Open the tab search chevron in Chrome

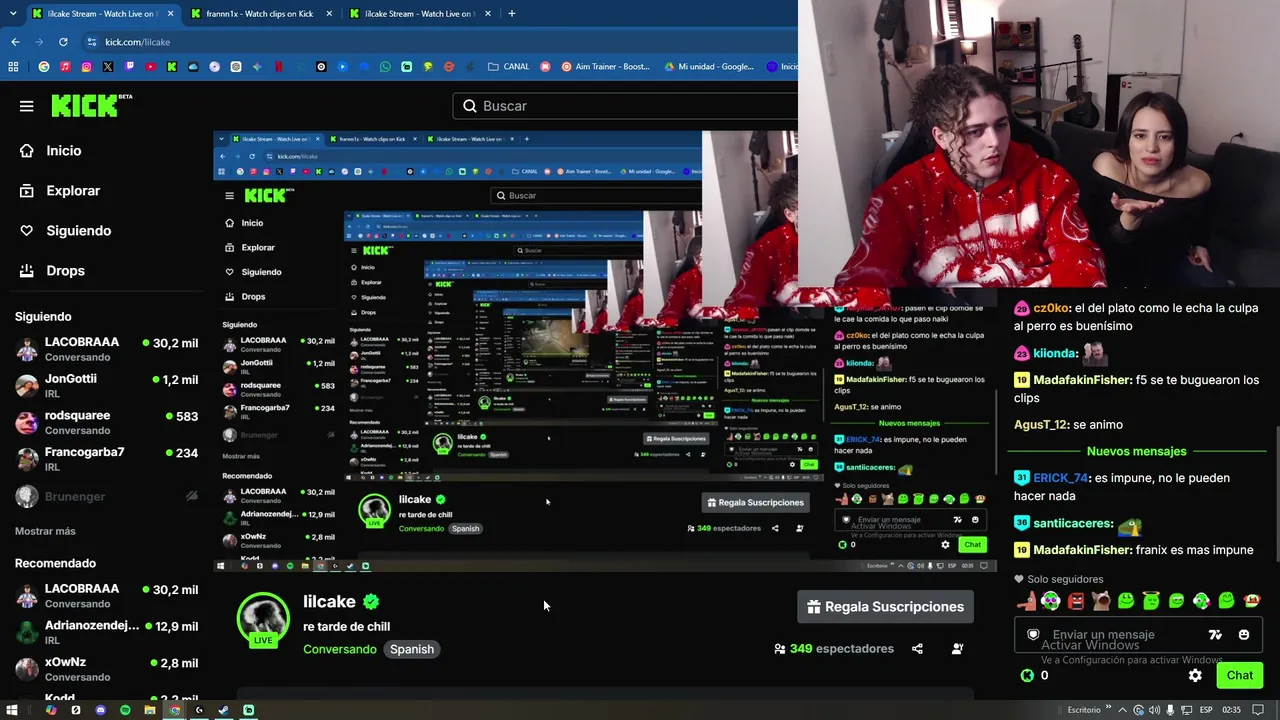[12, 13]
